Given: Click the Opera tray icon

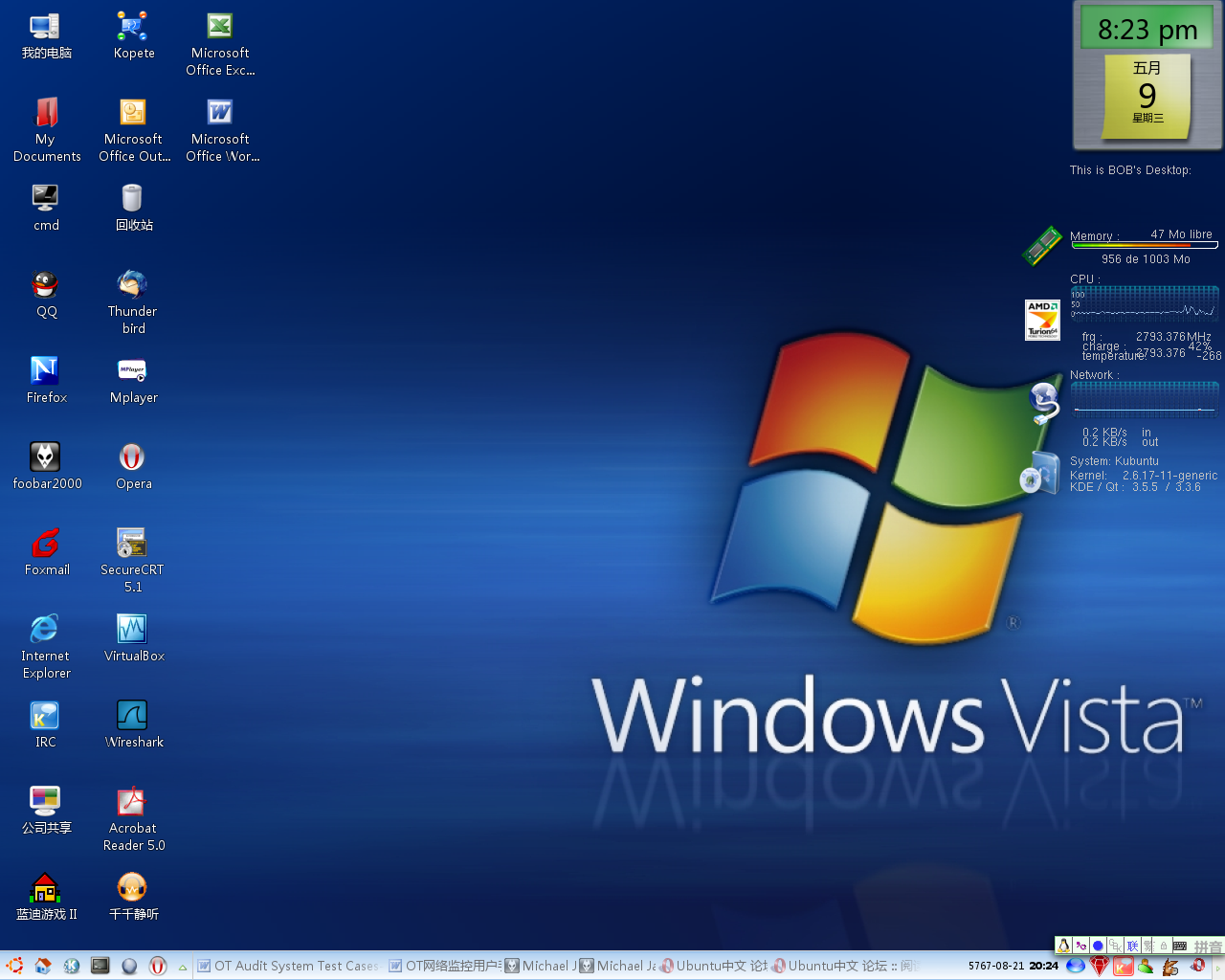Looking at the screenshot, I should pyautogui.click(x=1197, y=966).
